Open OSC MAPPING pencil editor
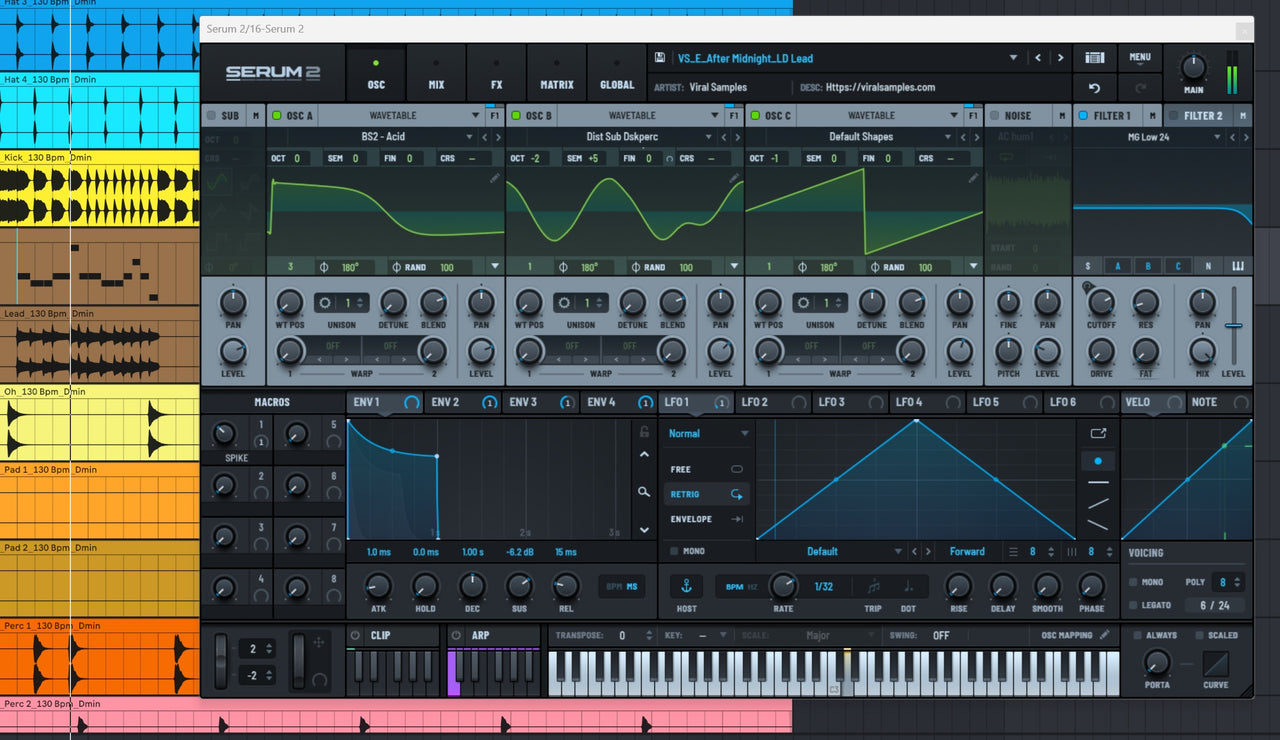Image resolution: width=1280 pixels, height=740 pixels. point(1104,635)
